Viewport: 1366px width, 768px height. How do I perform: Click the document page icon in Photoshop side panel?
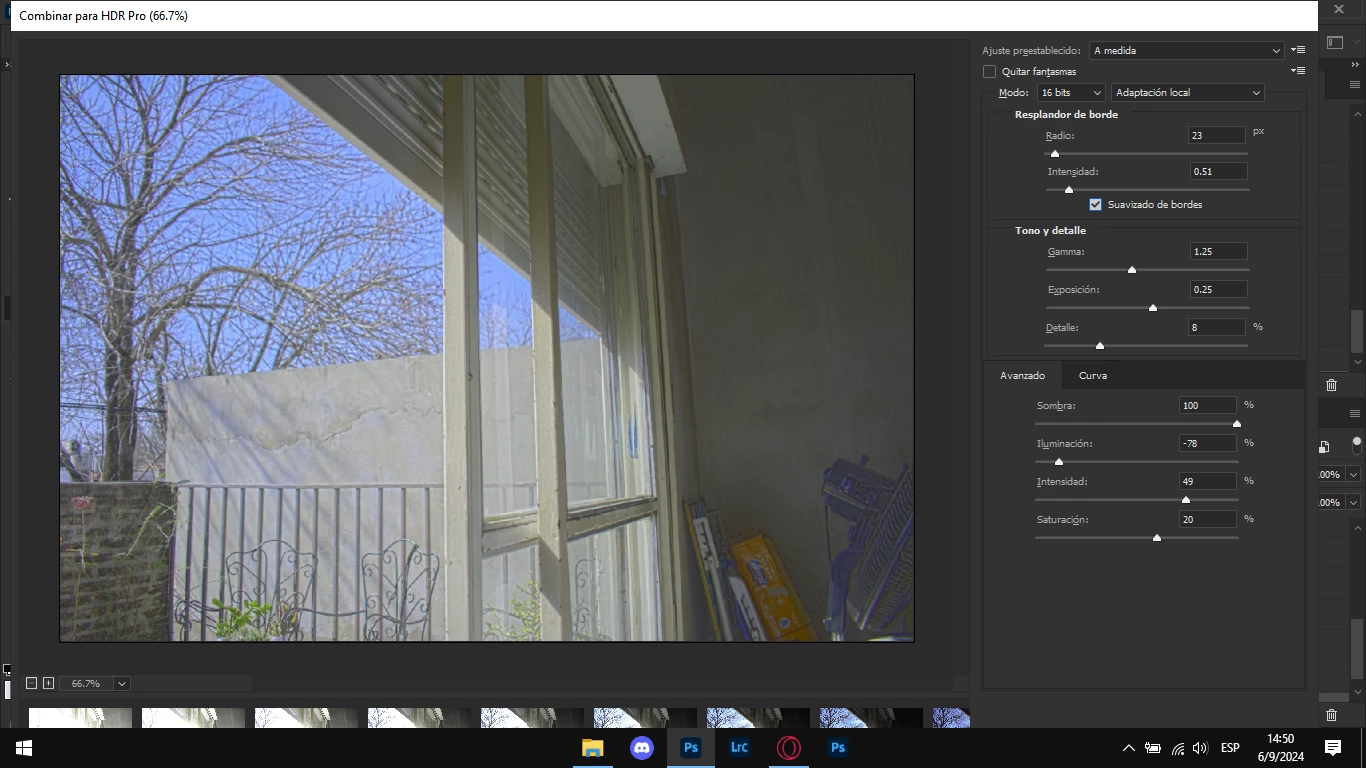point(1325,447)
